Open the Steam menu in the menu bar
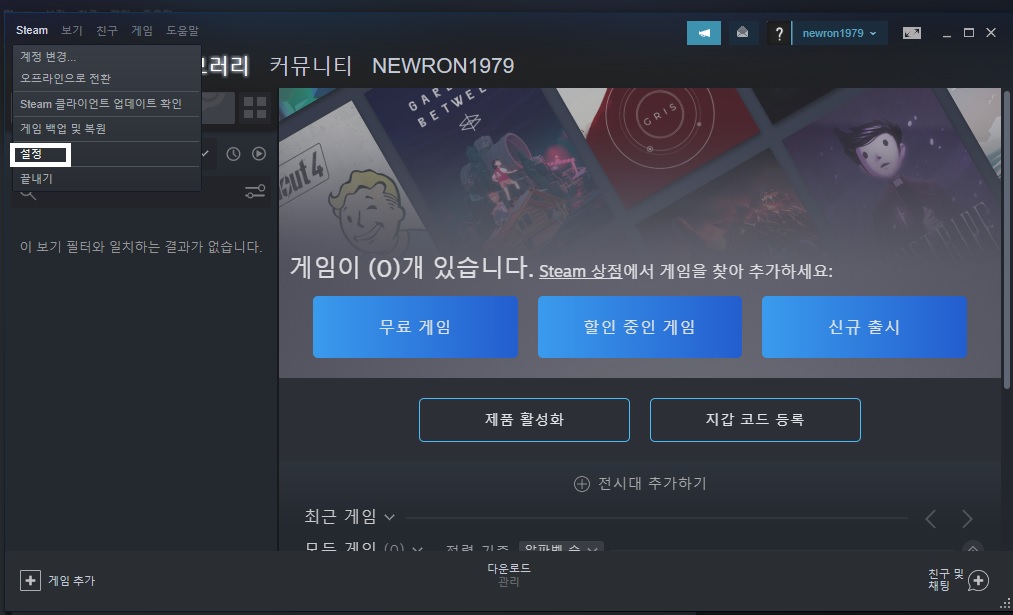Viewport: 1013px width, 615px height. pyautogui.click(x=32, y=30)
